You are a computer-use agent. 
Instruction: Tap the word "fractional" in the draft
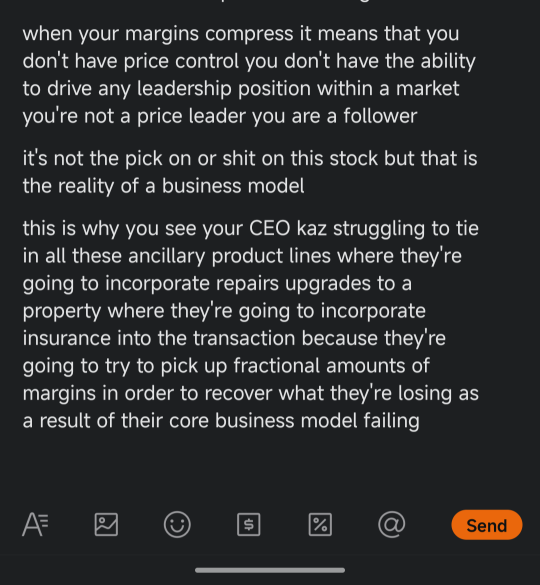click(x=277, y=366)
